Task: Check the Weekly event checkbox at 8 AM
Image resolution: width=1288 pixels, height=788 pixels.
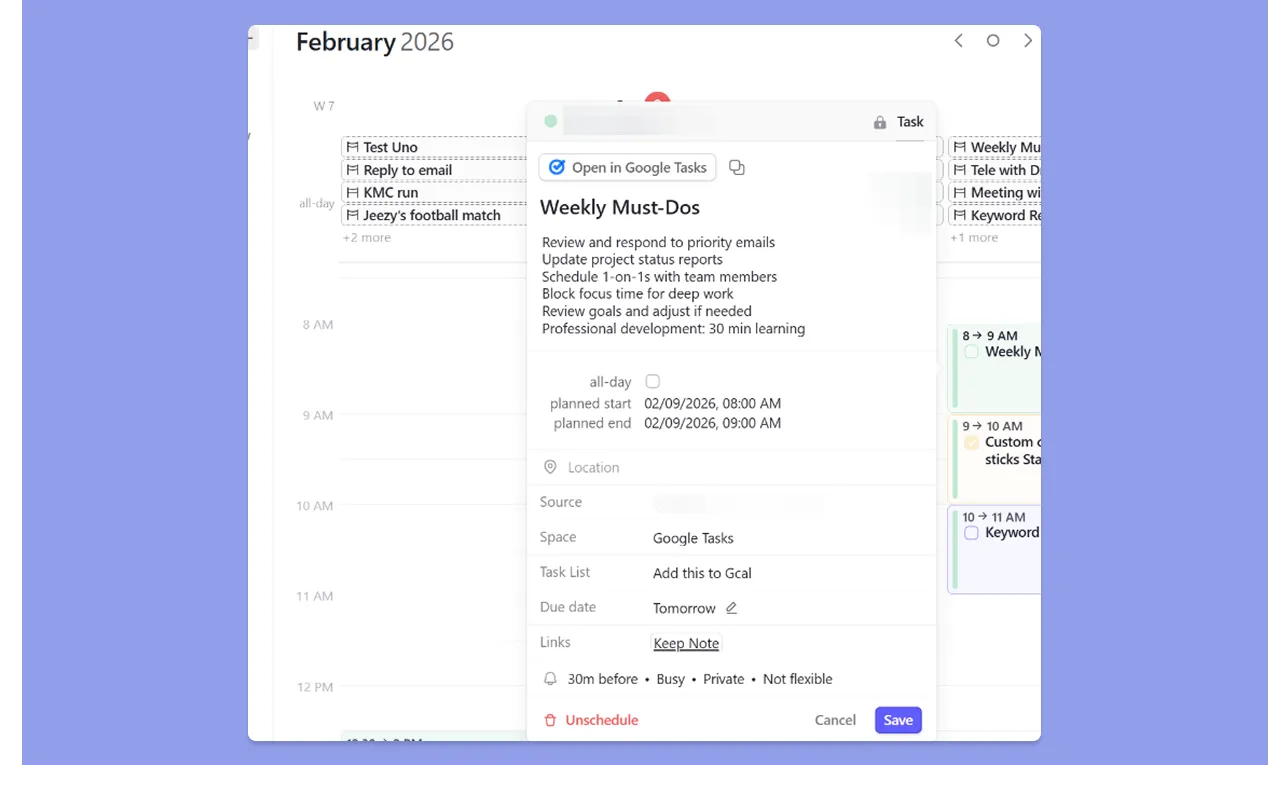Action: click(971, 351)
